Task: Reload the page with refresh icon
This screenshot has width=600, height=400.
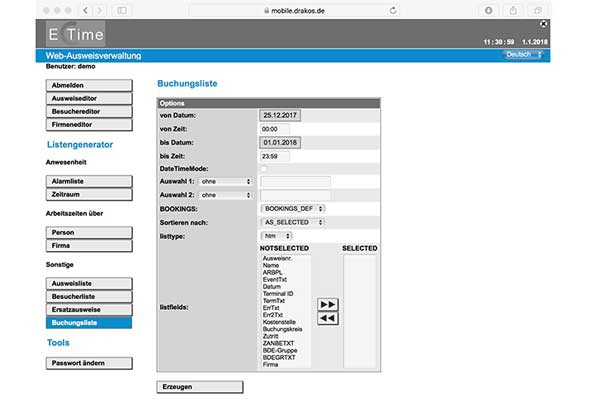Action: tap(393, 9)
